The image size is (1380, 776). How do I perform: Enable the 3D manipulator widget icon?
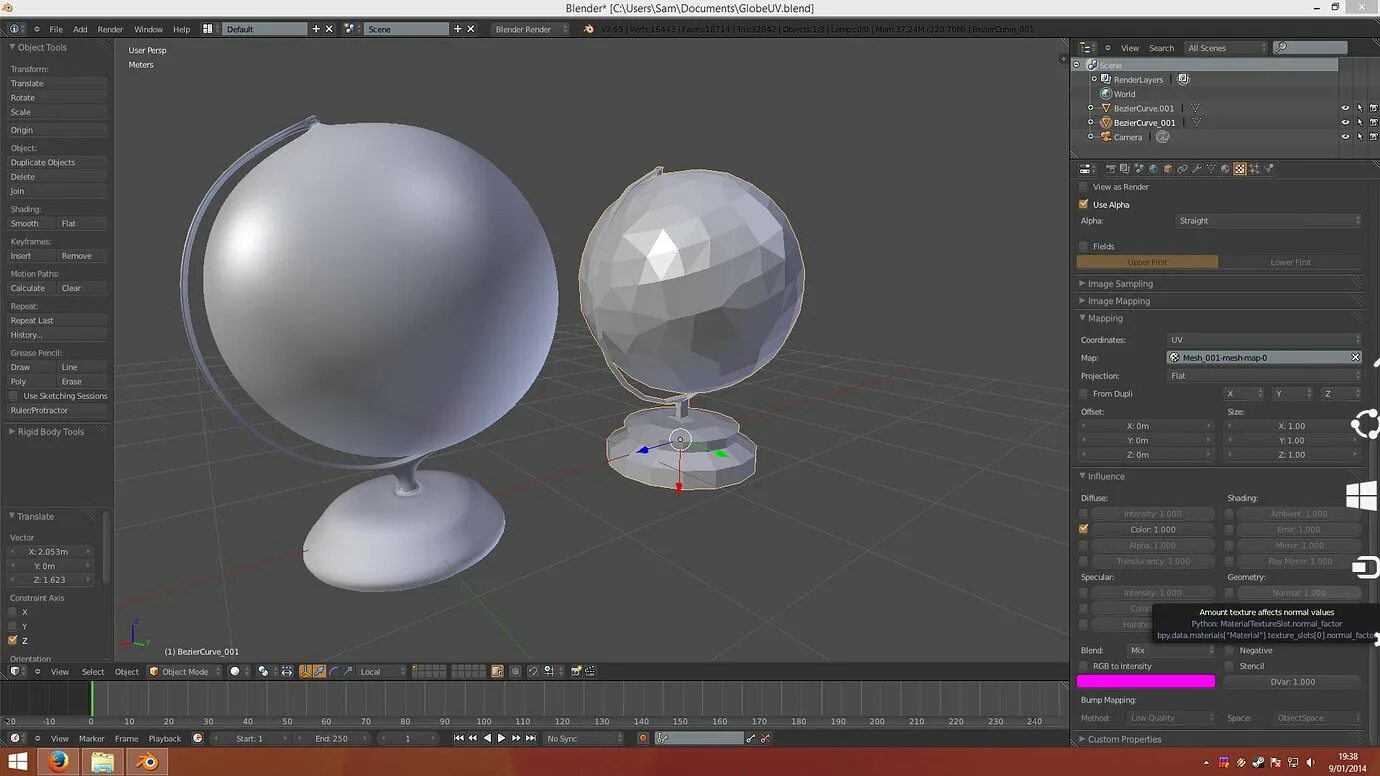[305, 671]
